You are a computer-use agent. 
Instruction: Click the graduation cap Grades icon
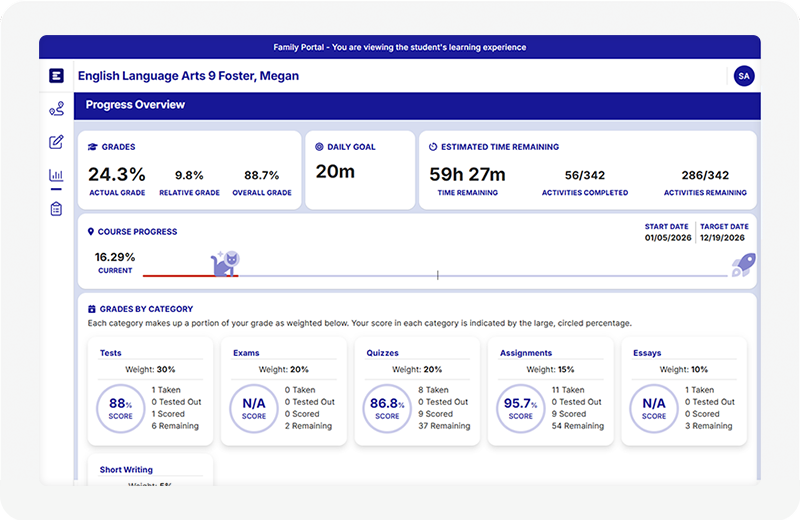coord(93,147)
